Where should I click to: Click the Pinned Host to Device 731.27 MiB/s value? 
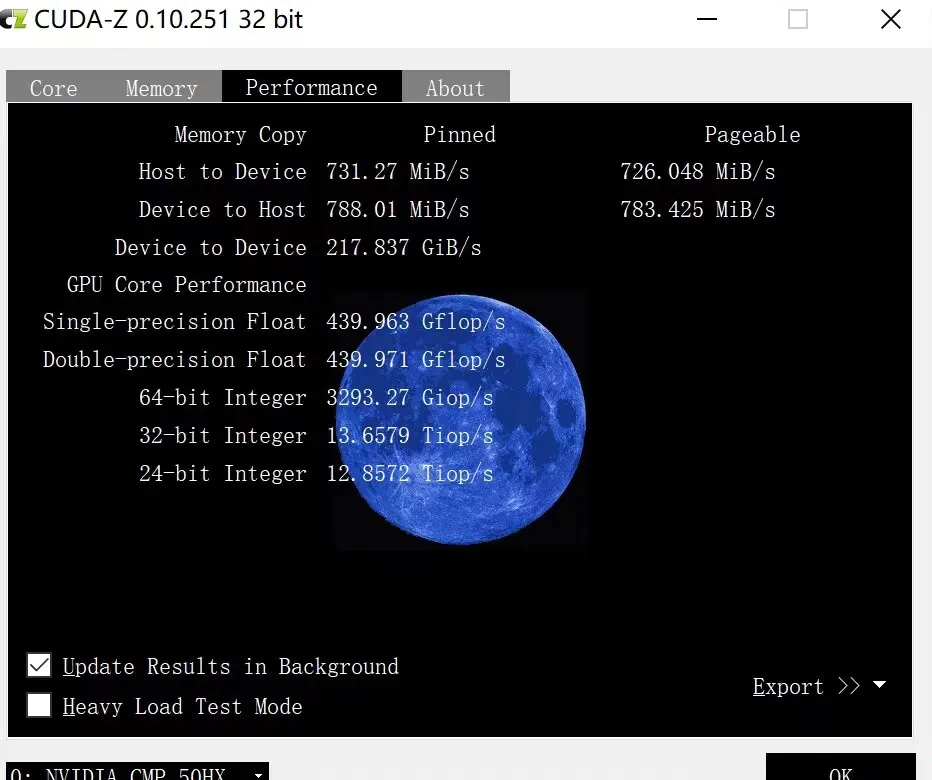(397, 172)
